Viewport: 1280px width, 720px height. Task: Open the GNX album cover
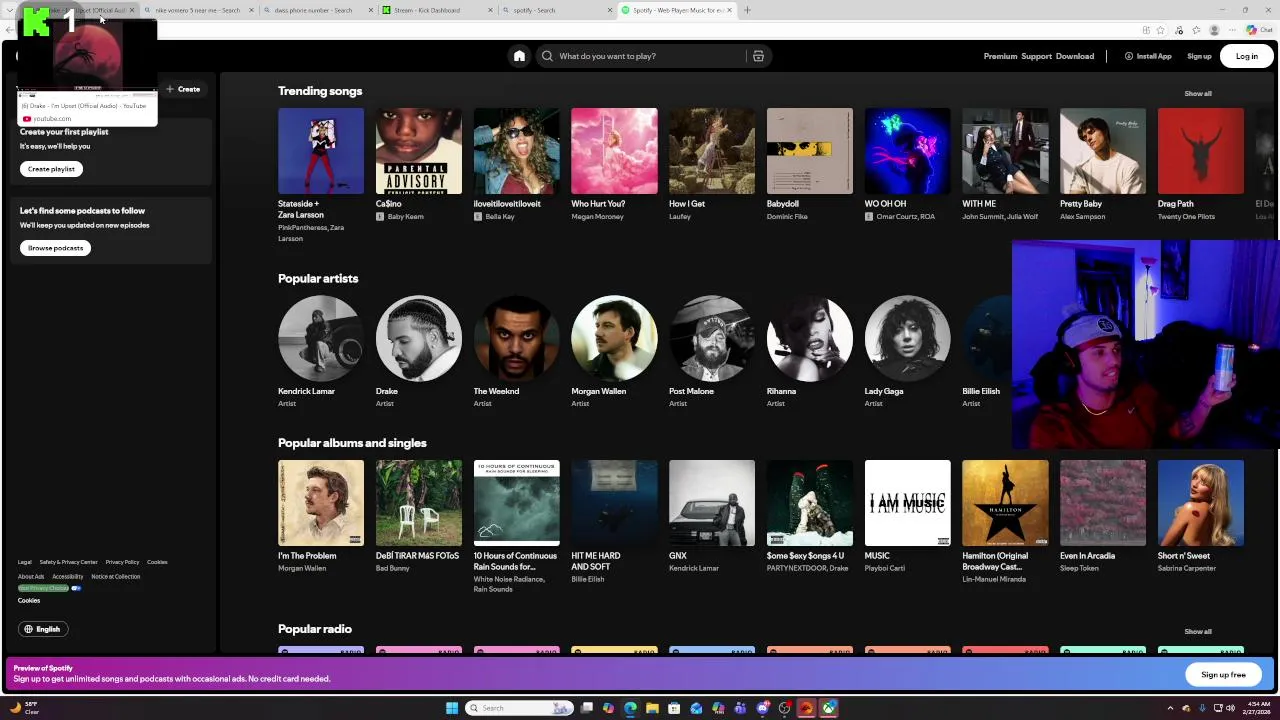(712, 503)
